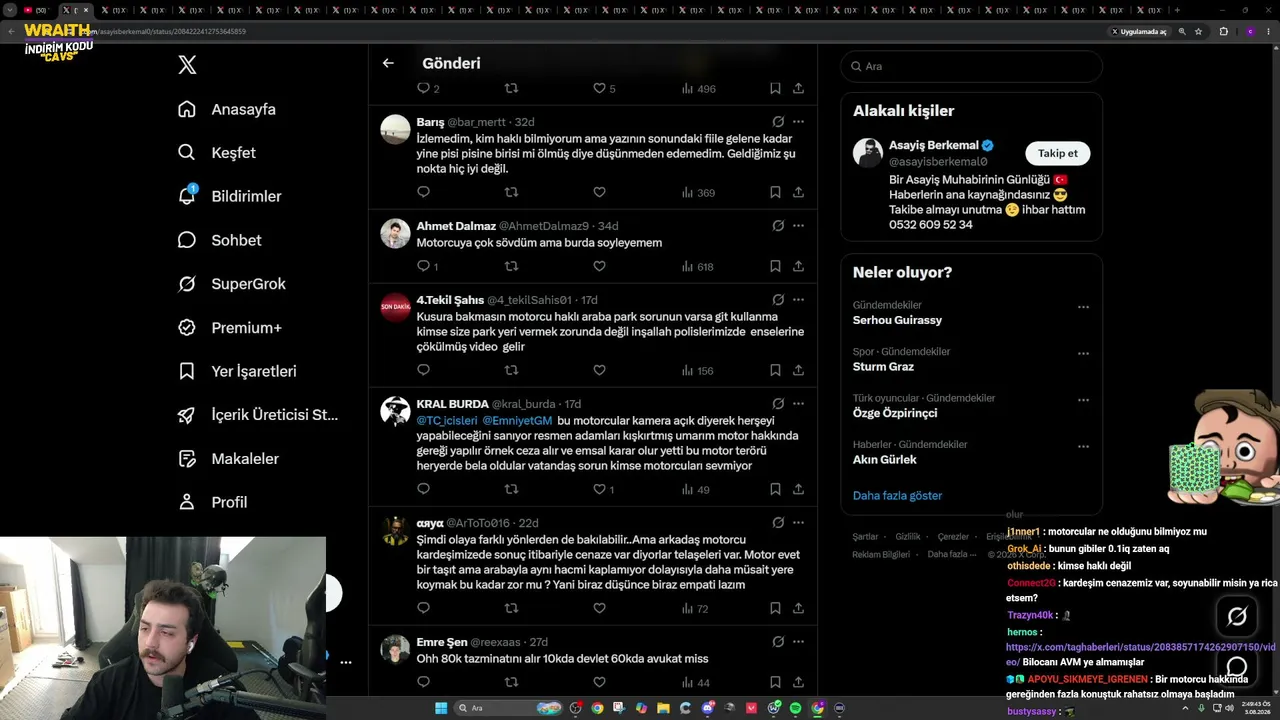Viewport: 1280px width, 720px height.
Task: Open the Grok floating button
Action: 1237,617
